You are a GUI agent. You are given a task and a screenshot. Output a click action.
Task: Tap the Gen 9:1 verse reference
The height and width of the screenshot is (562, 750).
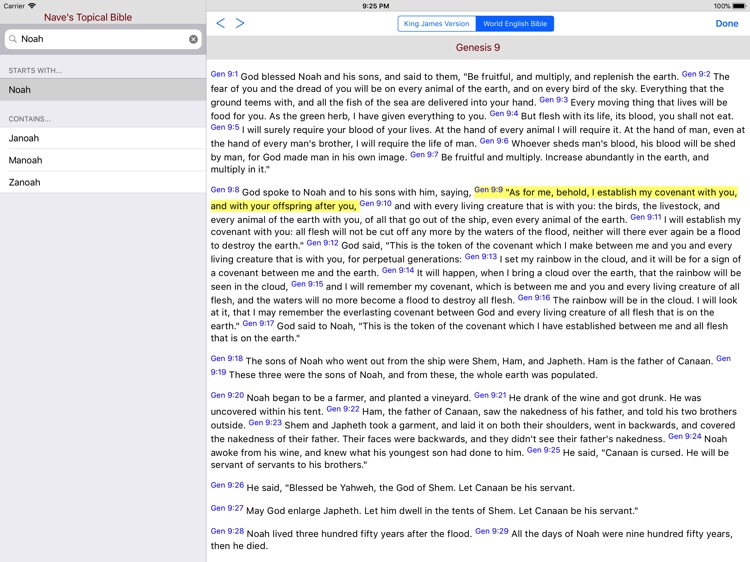(x=224, y=74)
